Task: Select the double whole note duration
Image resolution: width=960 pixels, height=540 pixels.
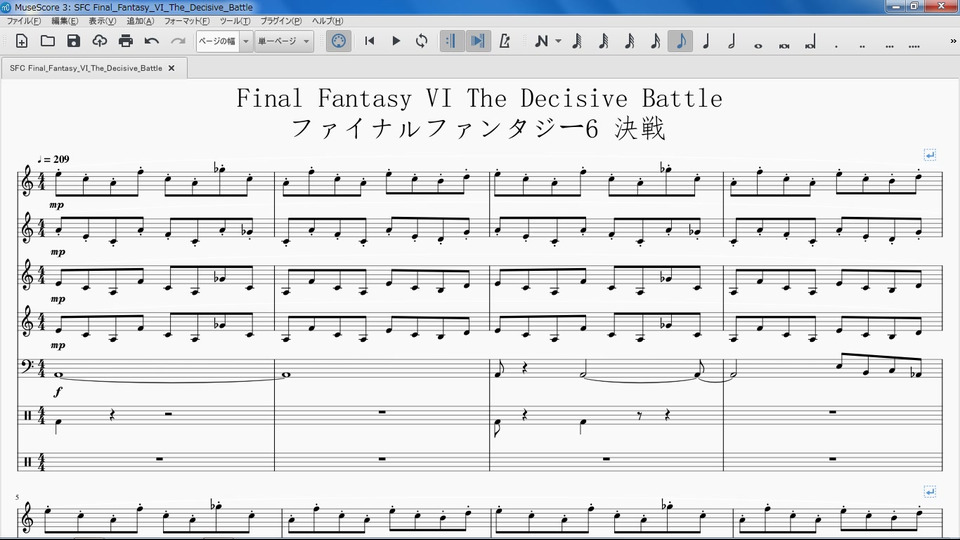Action: coord(784,45)
